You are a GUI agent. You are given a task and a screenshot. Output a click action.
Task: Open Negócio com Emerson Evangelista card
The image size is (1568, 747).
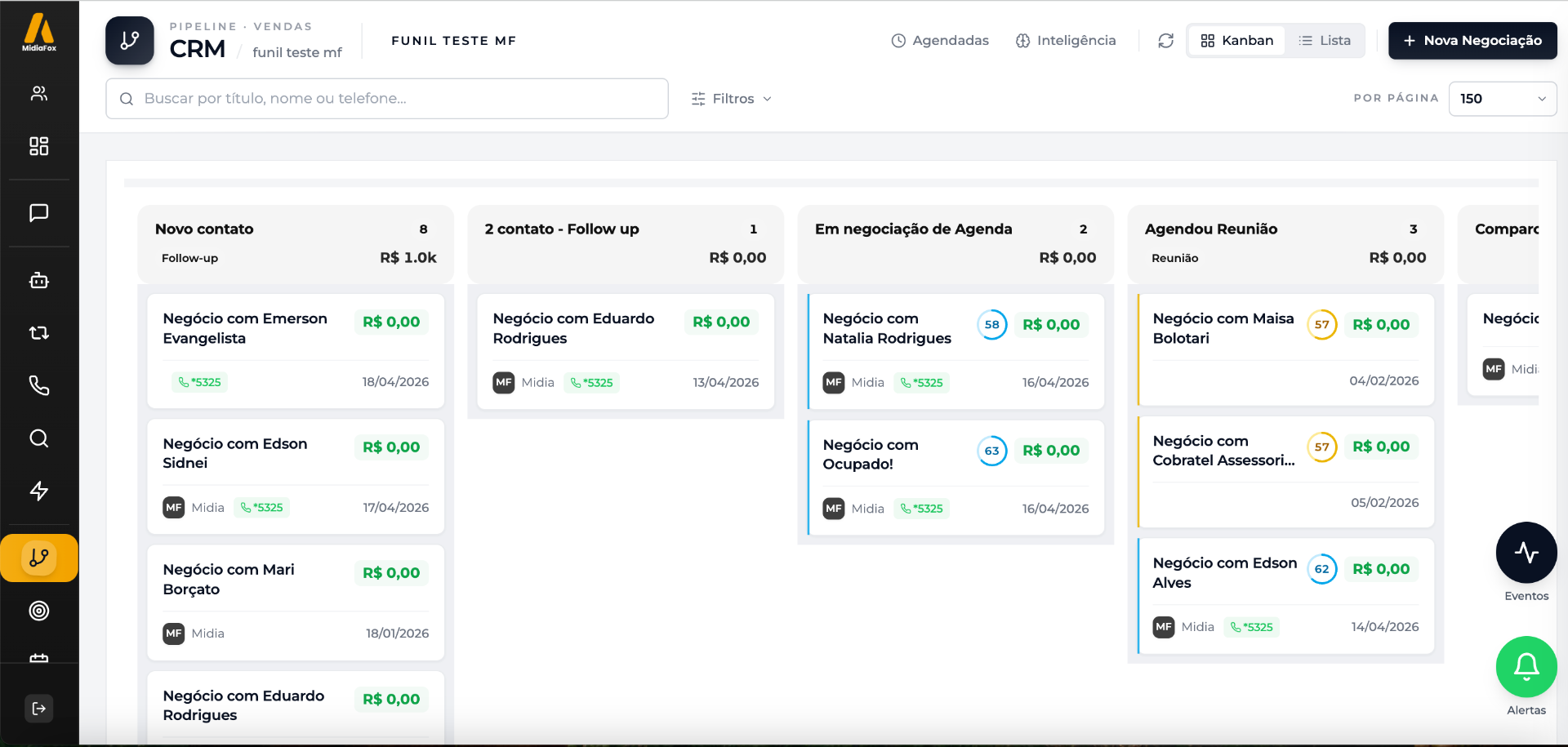point(296,351)
